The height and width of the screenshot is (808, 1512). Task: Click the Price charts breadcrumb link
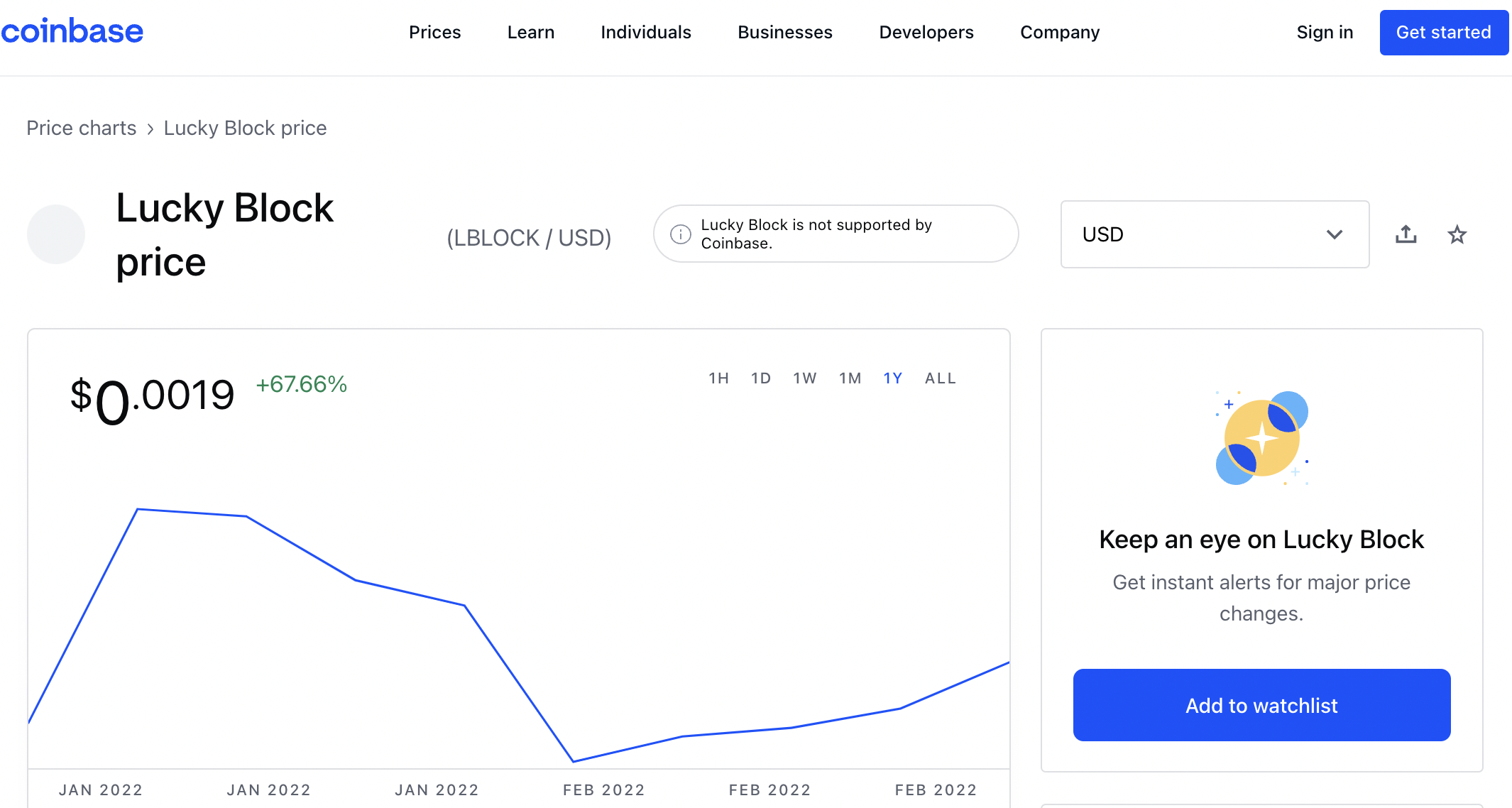coord(81,127)
